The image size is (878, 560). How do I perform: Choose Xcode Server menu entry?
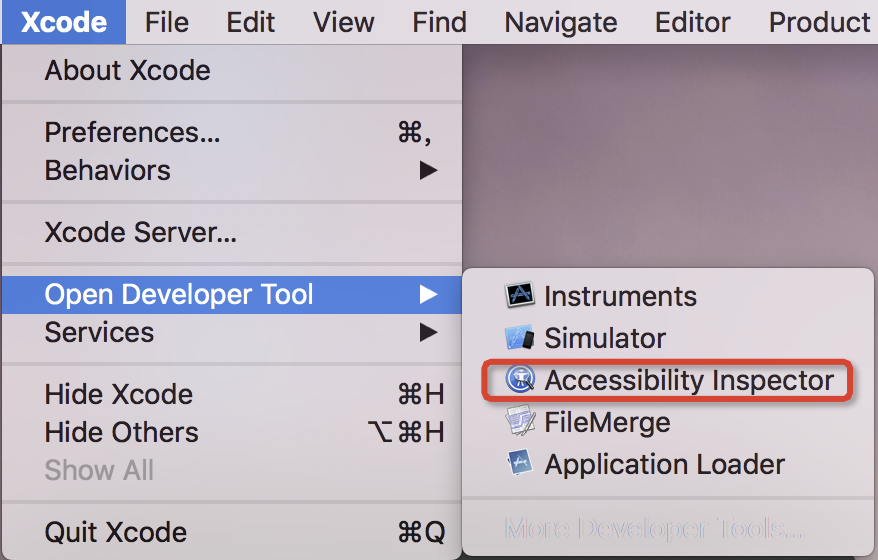coord(141,233)
